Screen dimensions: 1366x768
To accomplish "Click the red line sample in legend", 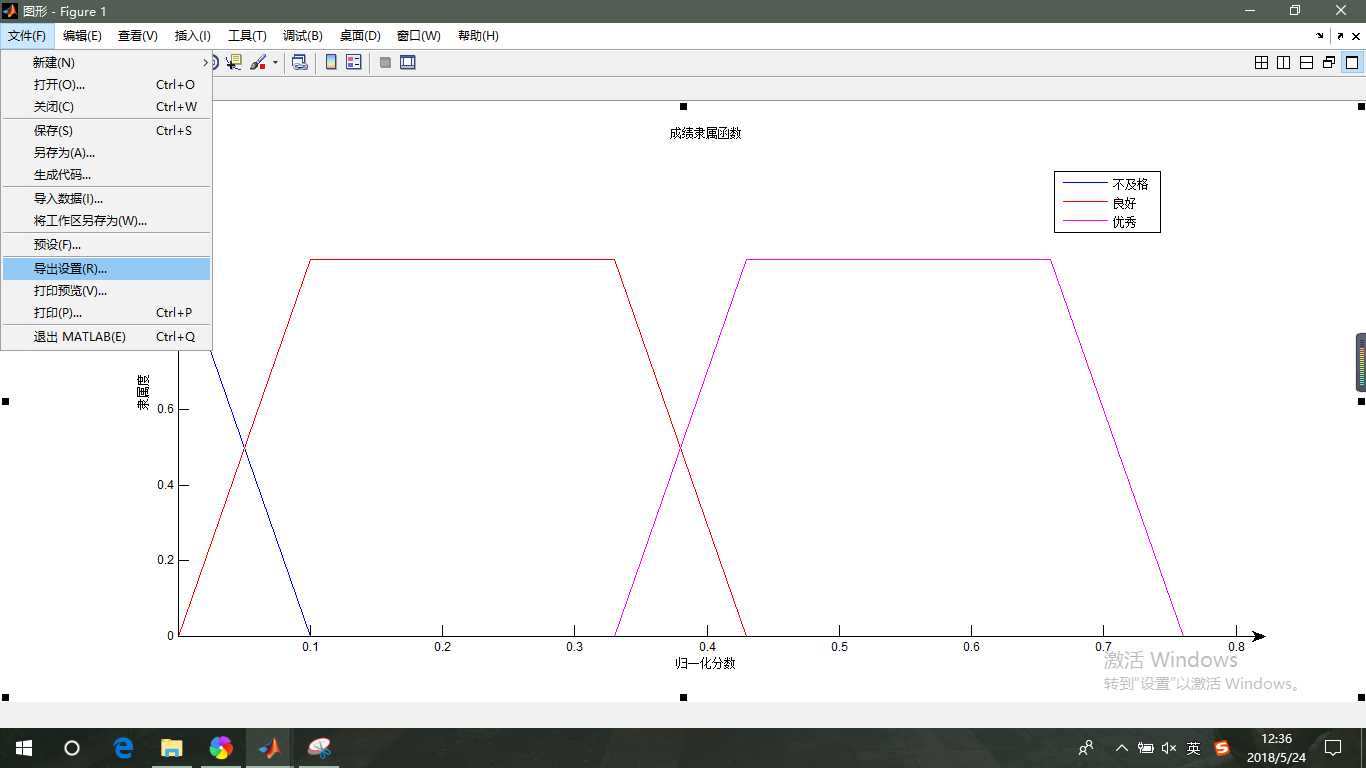I will click(1085, 203).
